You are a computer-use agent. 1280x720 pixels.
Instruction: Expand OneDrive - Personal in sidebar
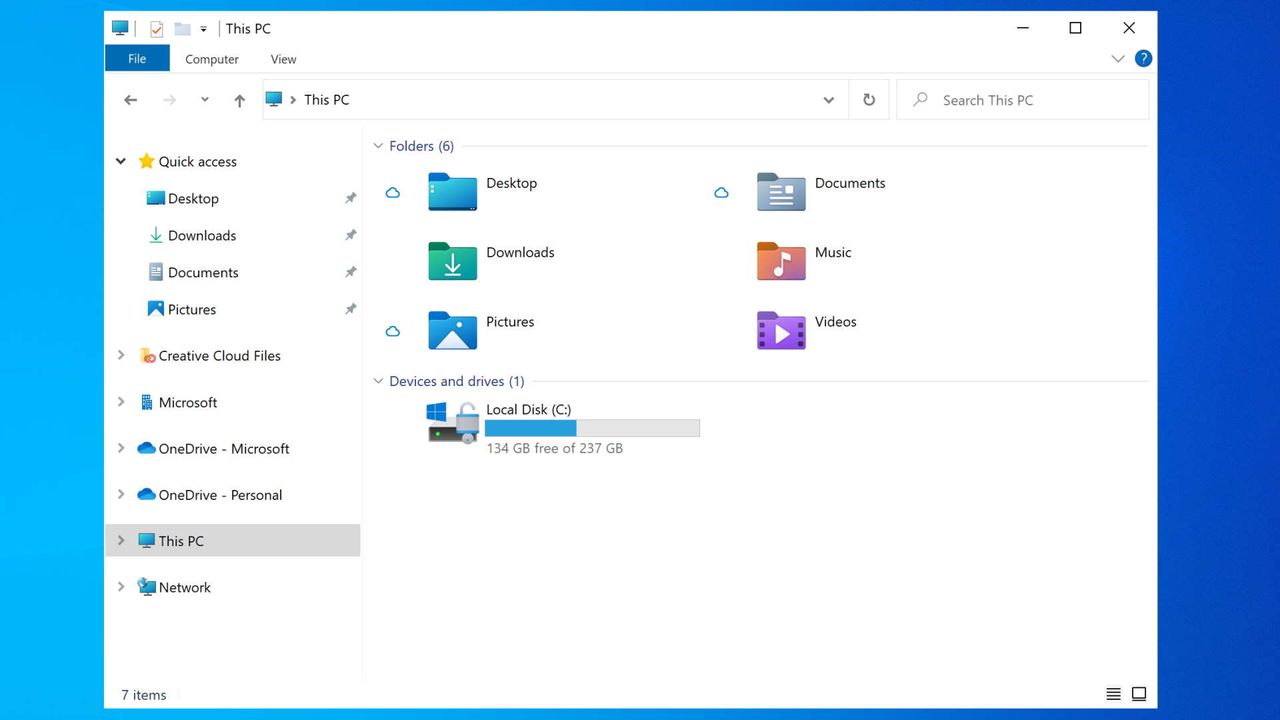[x=121, y=494]
